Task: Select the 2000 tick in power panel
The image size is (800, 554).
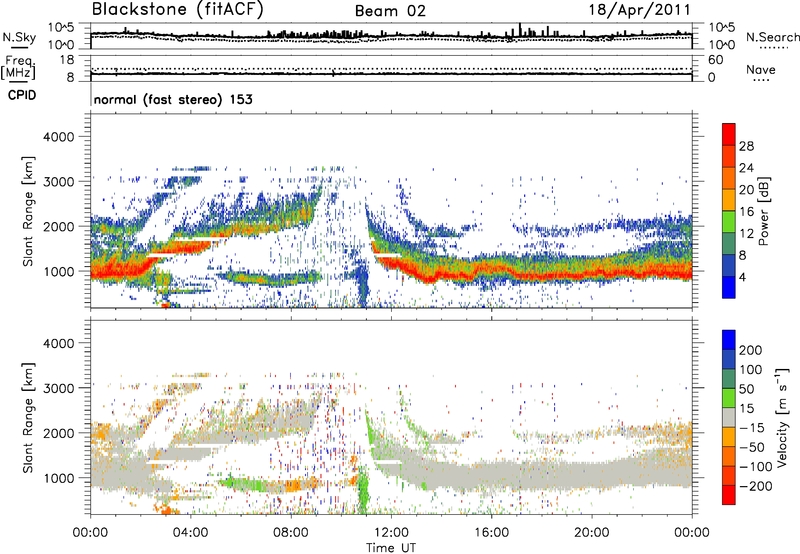Action: (x=58, y=226)
